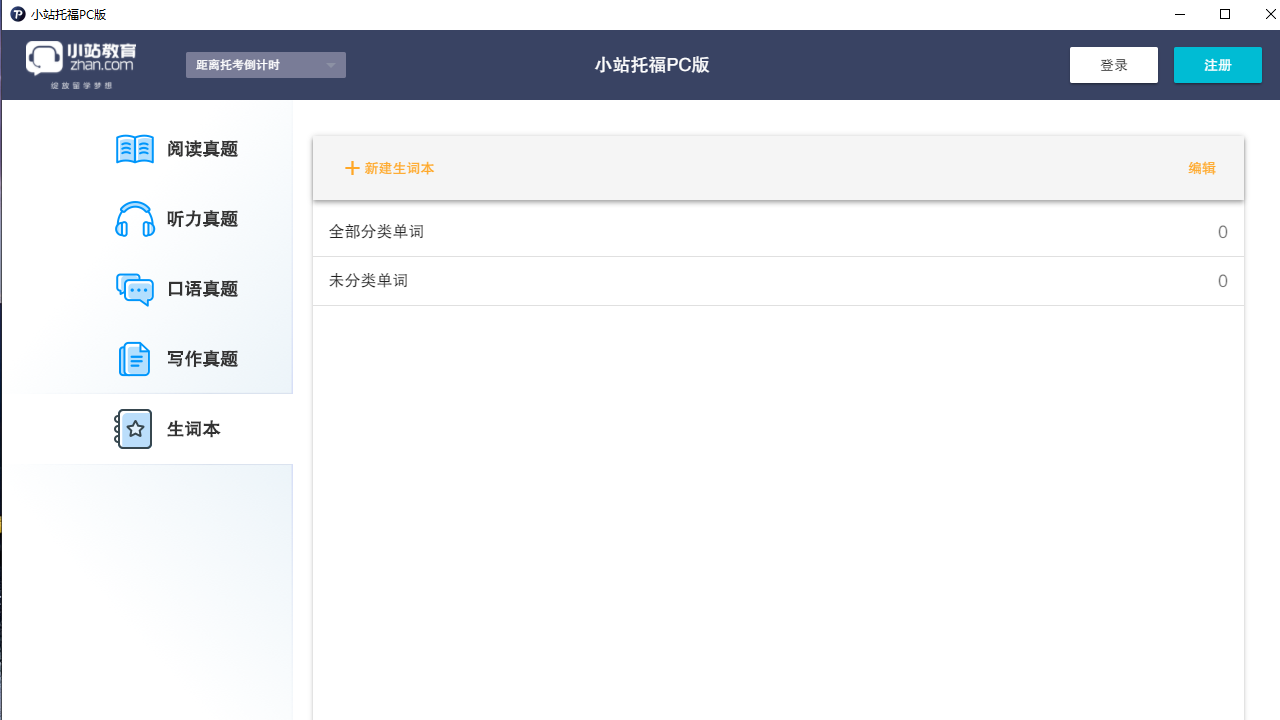Viewport: 1280px width, 720px height.
Task: Click the 注册 register button
Action: [x=1217, y=64]
